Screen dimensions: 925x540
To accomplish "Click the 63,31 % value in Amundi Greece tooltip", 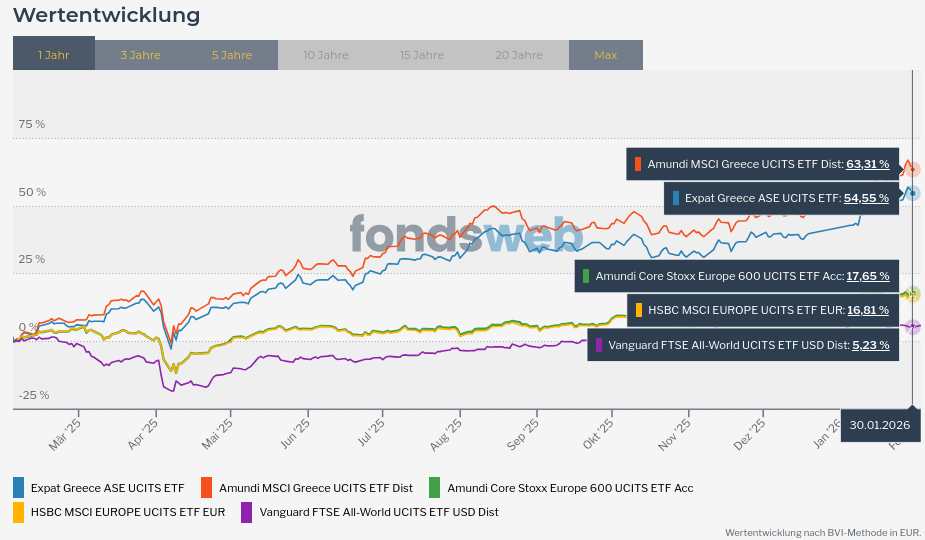I will [x=868, y=164].
